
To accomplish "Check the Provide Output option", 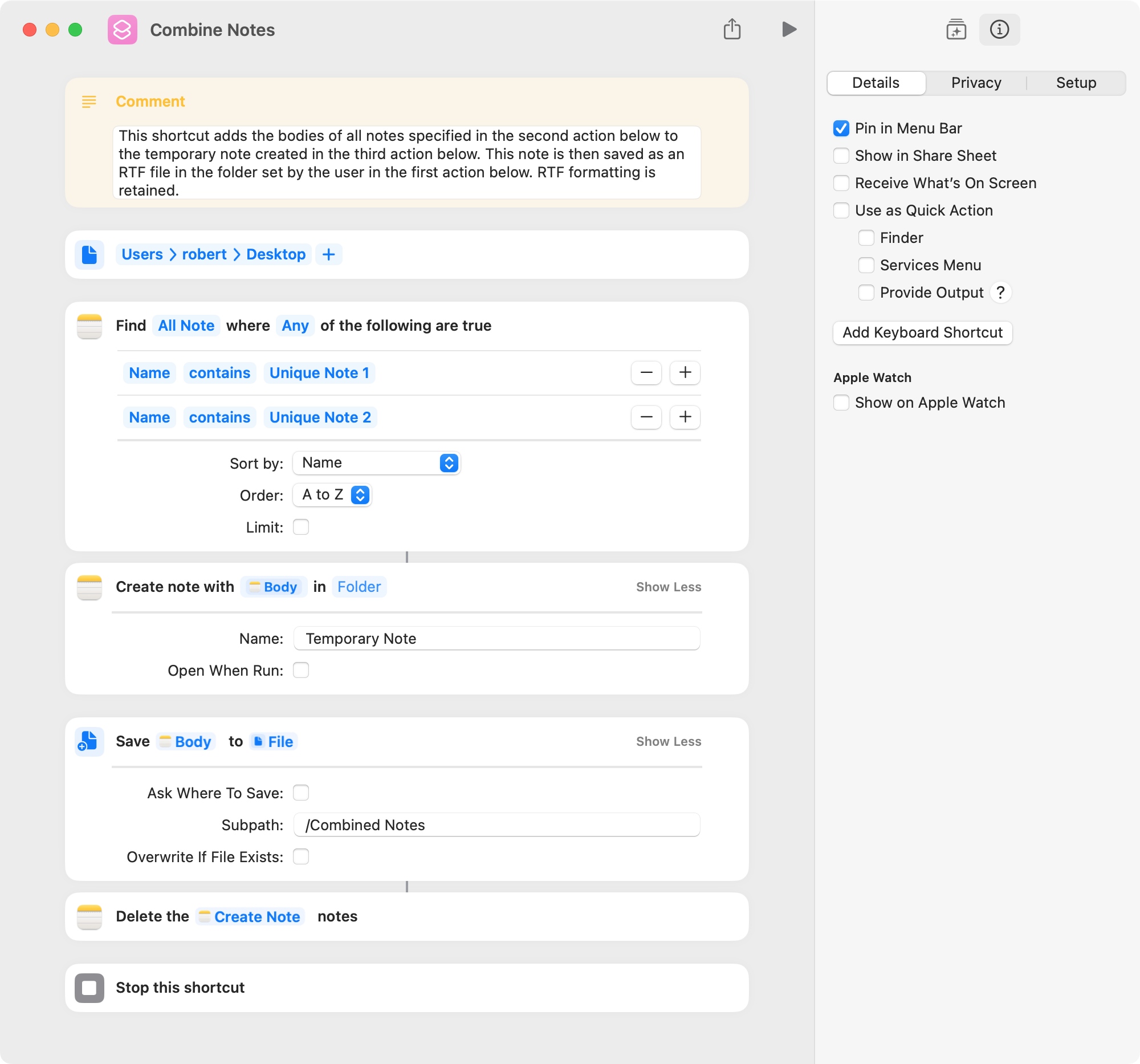I will pos(866,293).
